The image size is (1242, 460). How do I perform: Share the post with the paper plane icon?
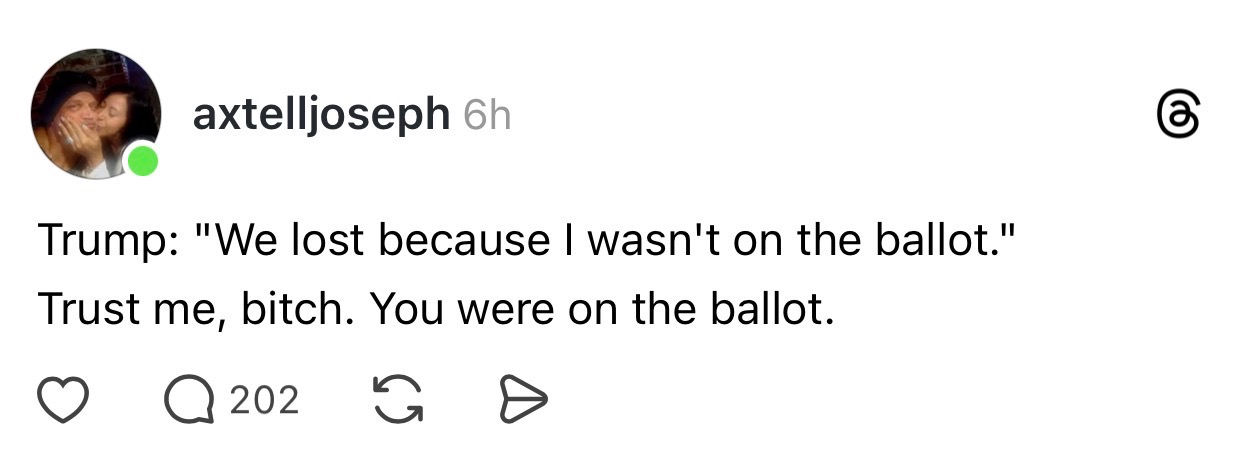point(520,399)
